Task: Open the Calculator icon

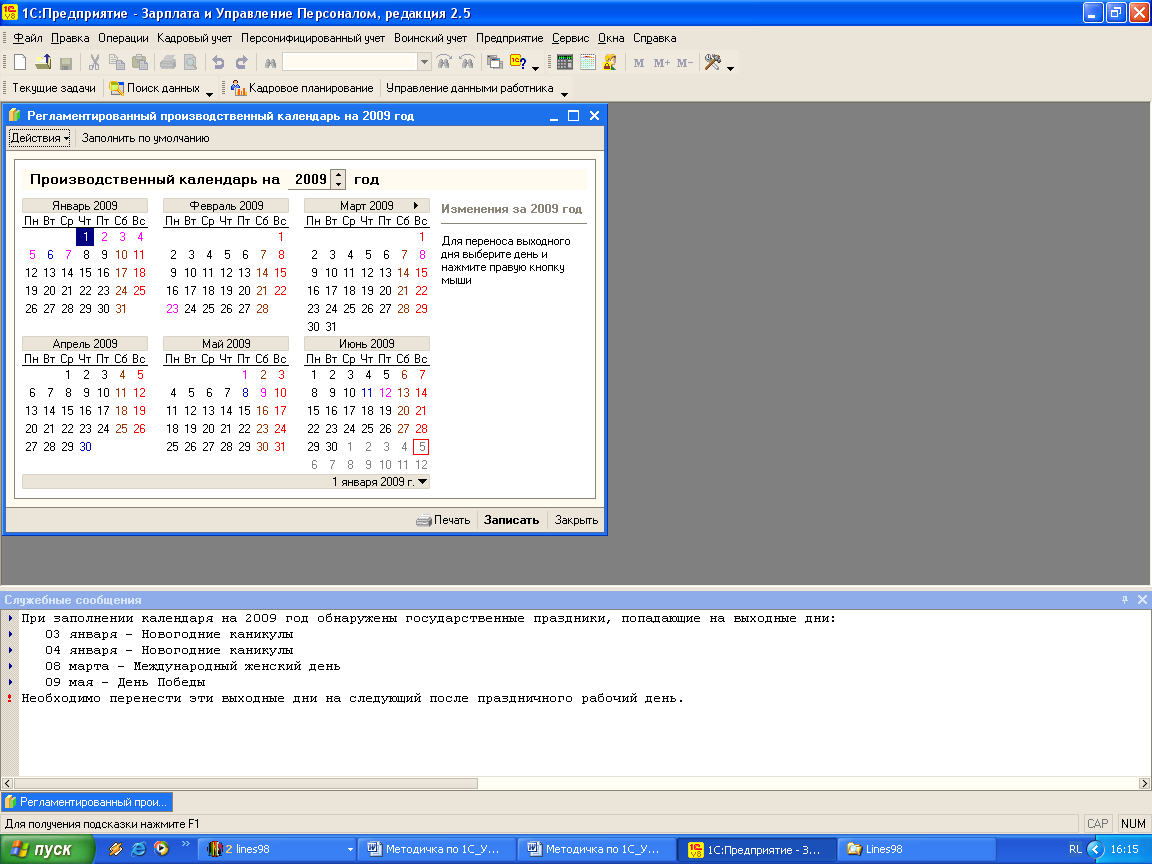Action: [564, 62]
